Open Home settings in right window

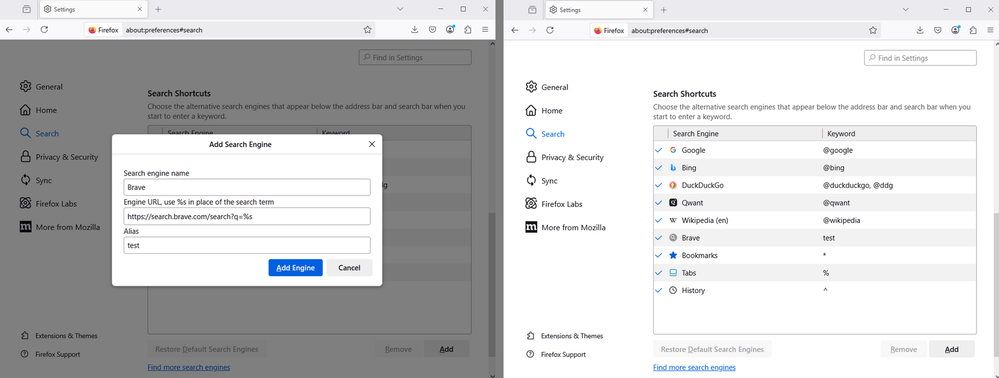coord(545,111)
